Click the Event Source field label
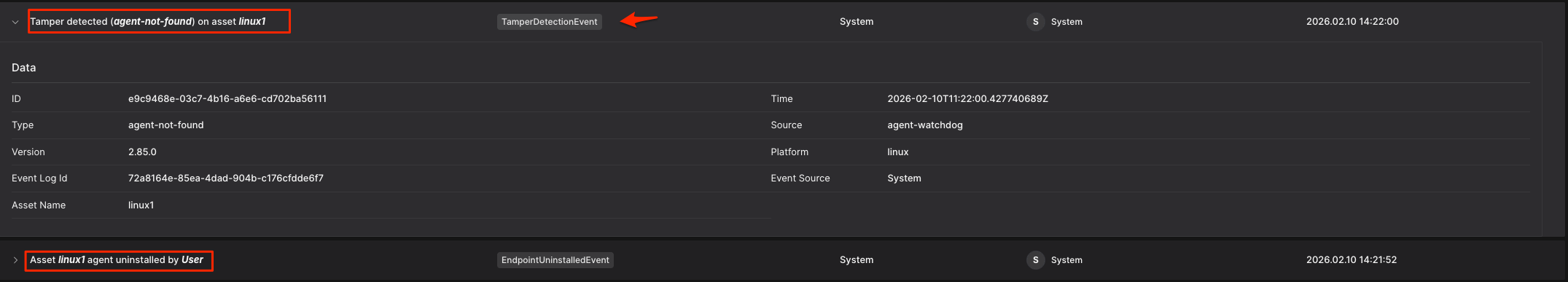1568x282 pixels. 800,179
